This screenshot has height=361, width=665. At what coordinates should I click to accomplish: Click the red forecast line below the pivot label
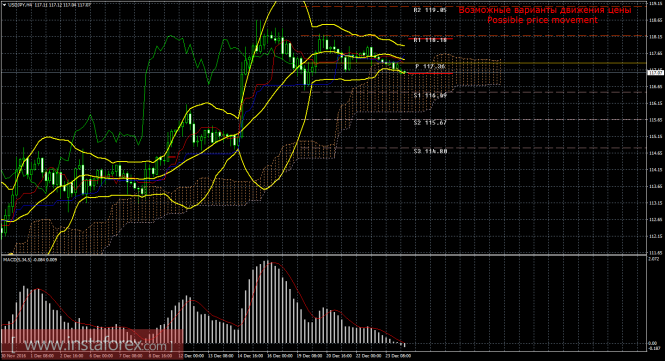(430, 73)
